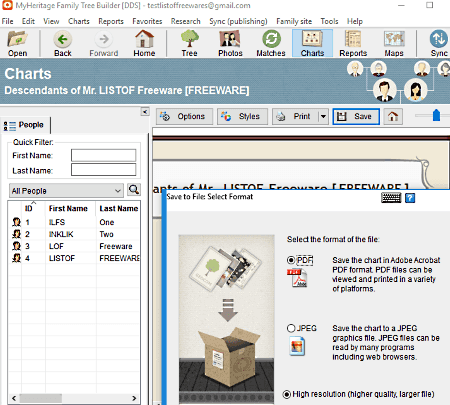Open the Research menu
The height and width of the screenshot is (405, 450).
coord(186,21)
